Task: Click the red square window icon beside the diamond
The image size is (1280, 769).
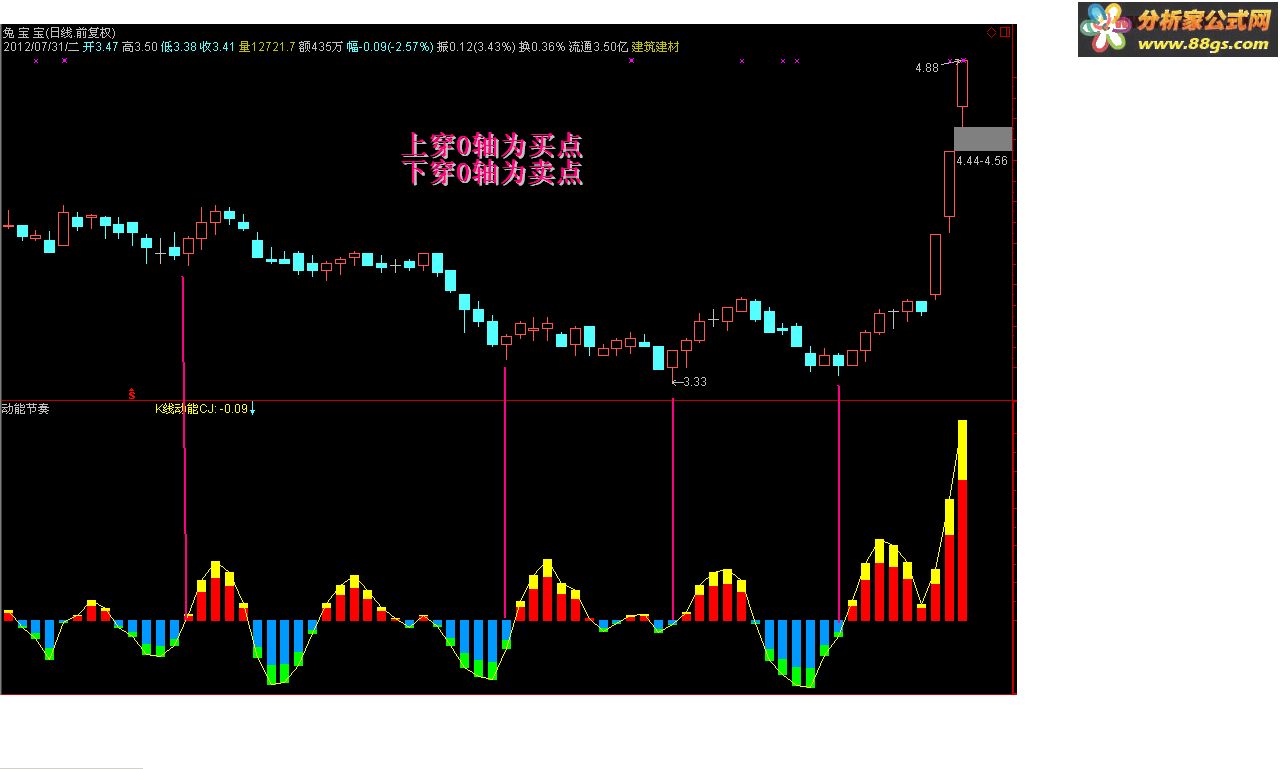Action: pyautogui.click(x=1005, y=32)
